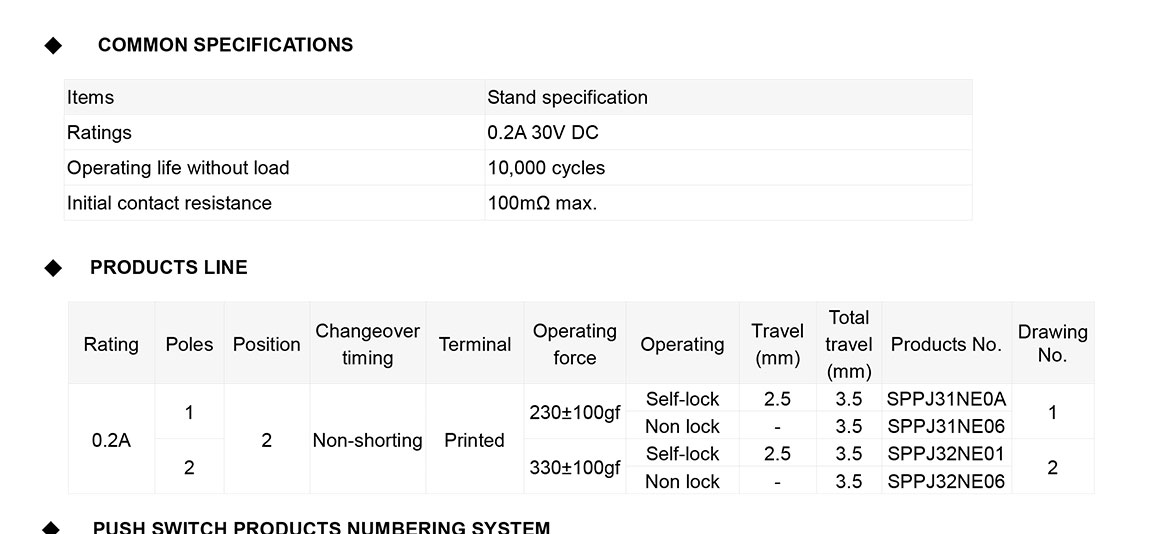Click the 'Stand specification' header cell
Image resolution: width=1150 pixels, height=534 pixels.
click(x=567, y=98)
